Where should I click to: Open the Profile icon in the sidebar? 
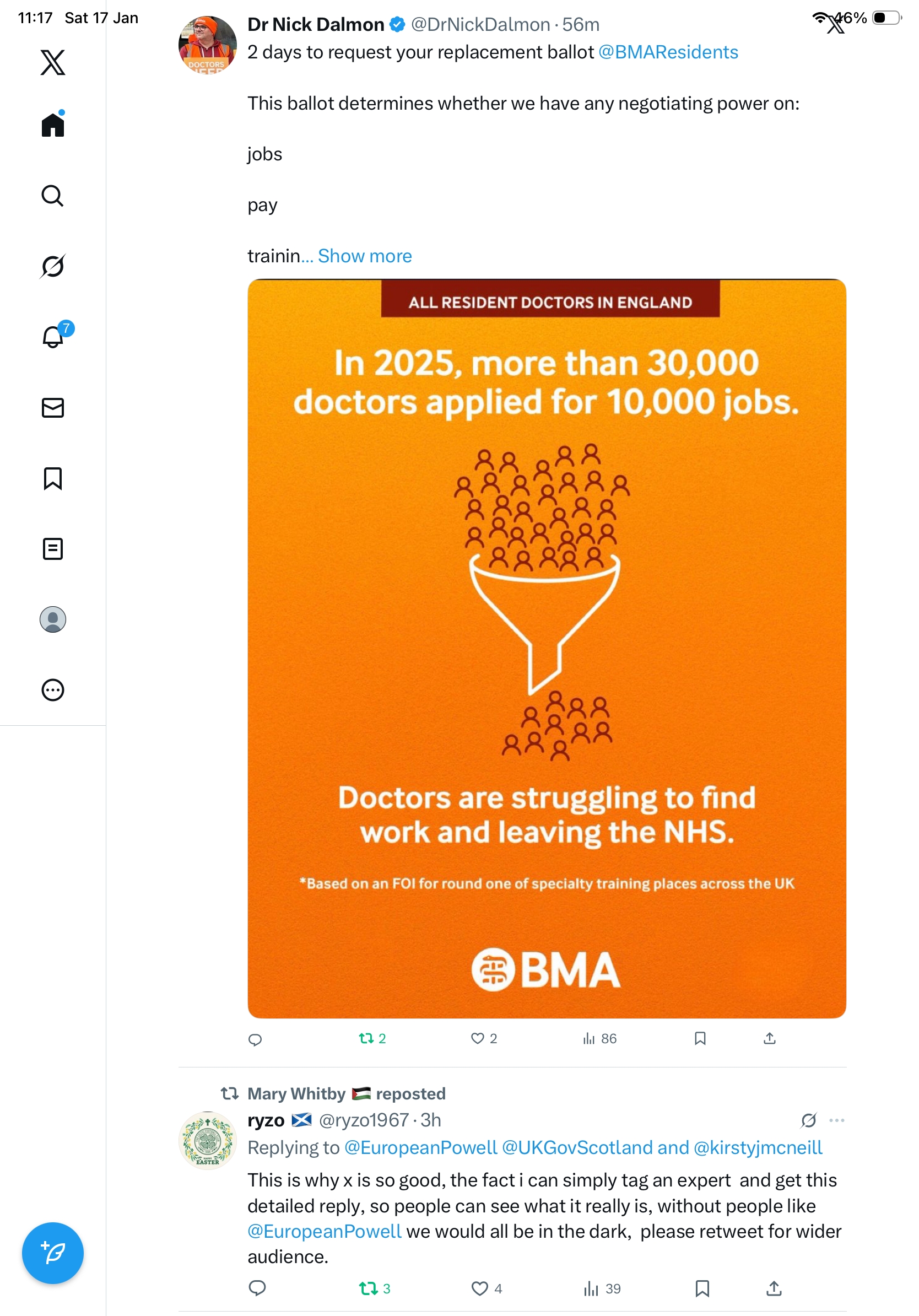pos(53,619)
